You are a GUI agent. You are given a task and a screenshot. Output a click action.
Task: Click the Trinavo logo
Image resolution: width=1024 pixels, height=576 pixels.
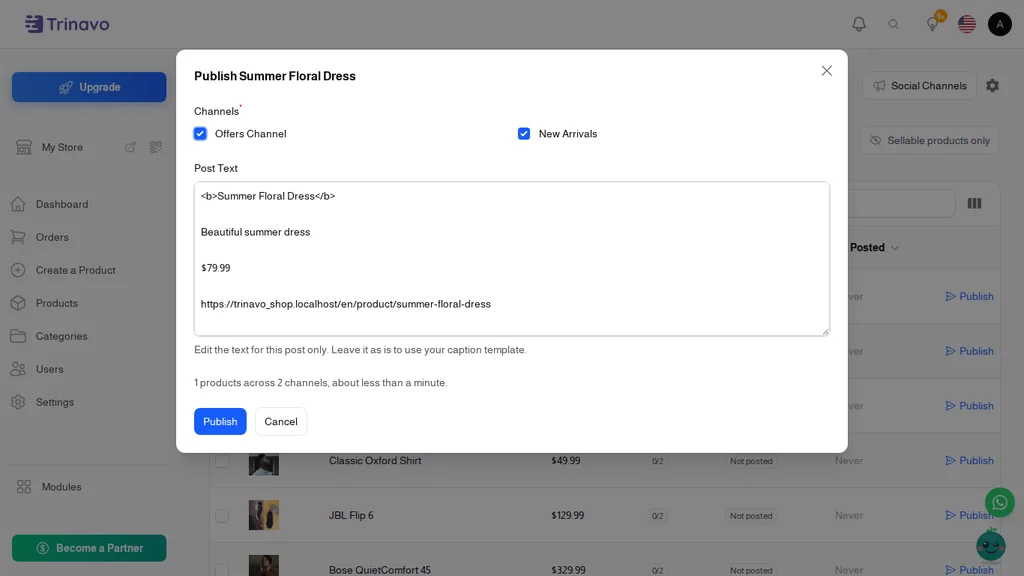click(67, 24)
